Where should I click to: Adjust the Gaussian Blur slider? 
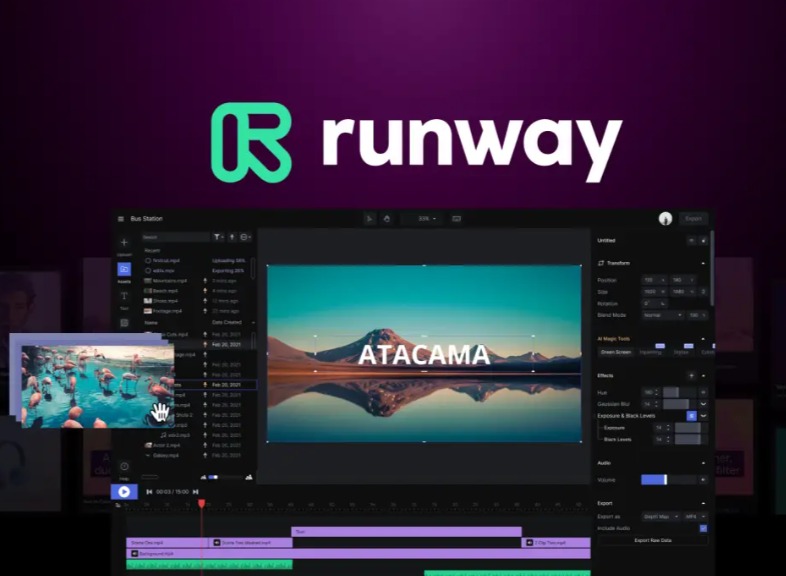(x=679, y=404)
